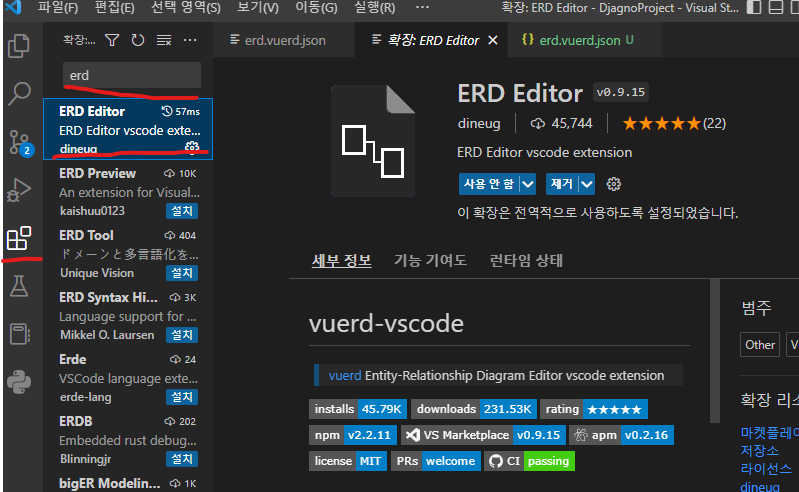Install the Erde extension
This screenshot has width=799, height=492.
[x=182, y=397]
